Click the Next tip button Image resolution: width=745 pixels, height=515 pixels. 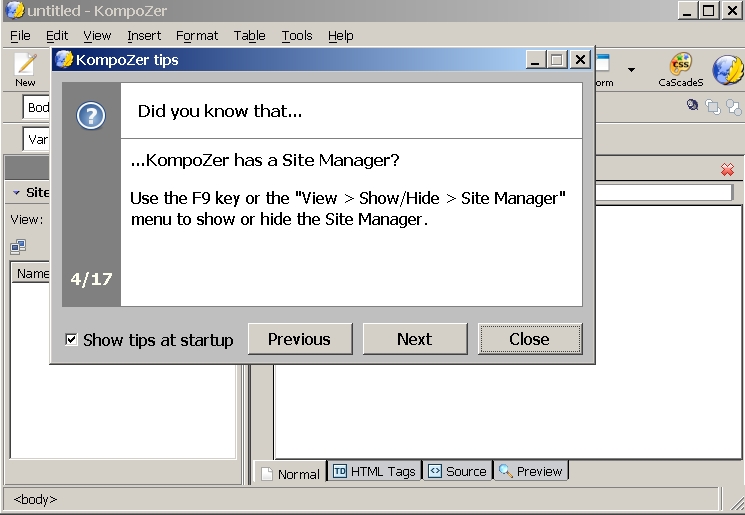(415, 339)
